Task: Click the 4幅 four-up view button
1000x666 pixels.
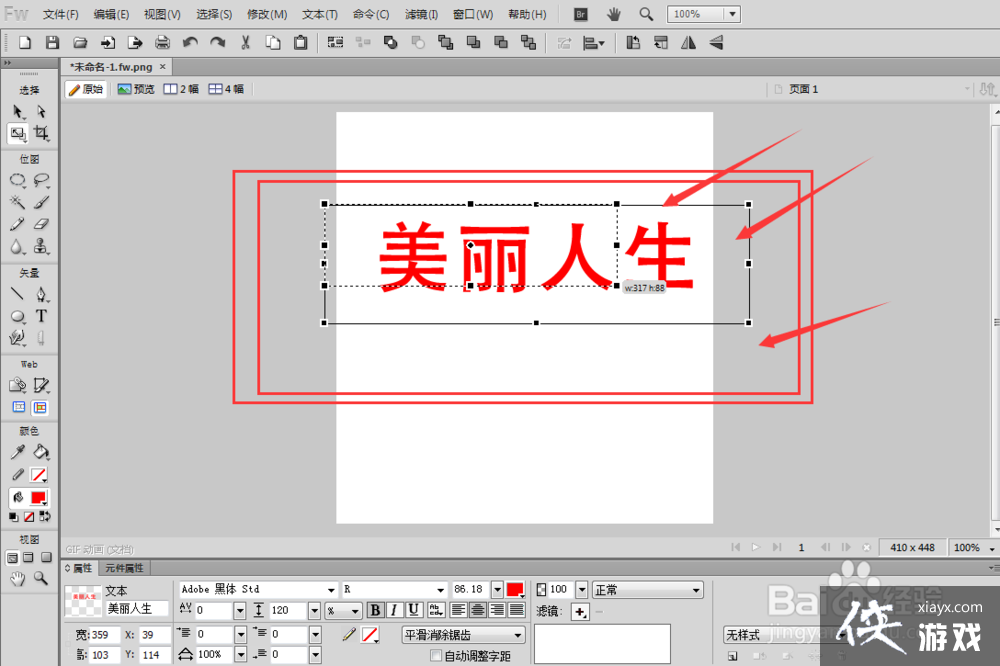Action: click(226, 89)
